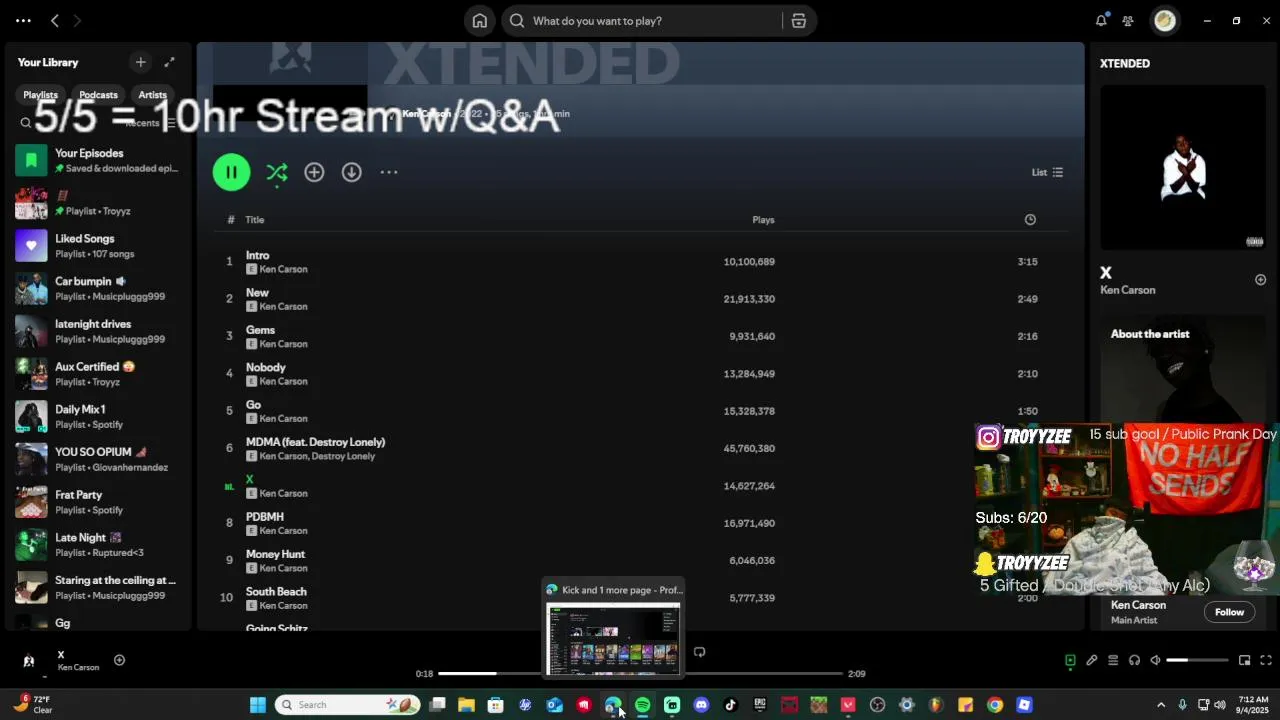Follow Ken Carson in artist panel

click(x=1229, y=612)
